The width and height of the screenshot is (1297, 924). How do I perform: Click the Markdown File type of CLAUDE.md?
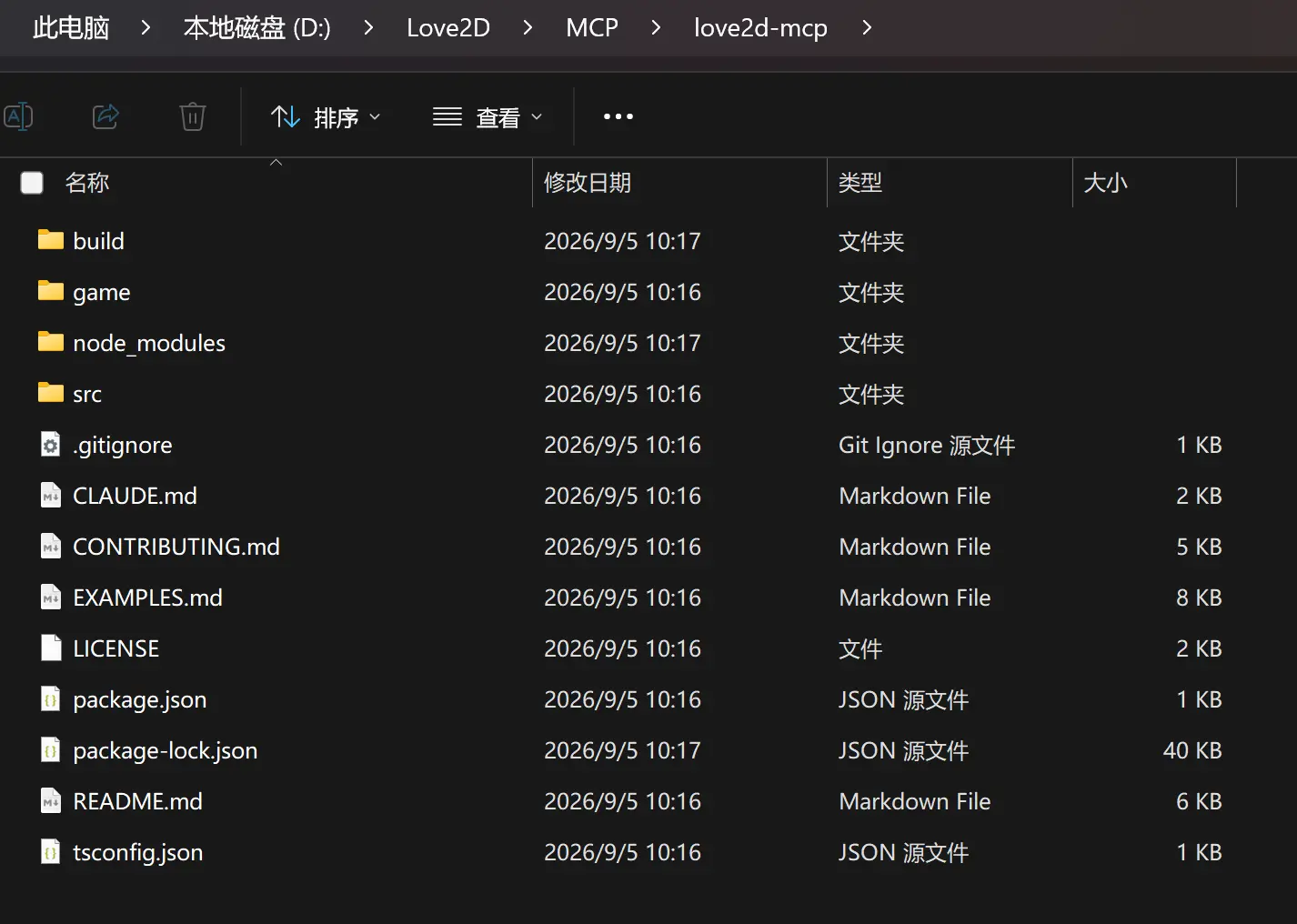pyautogui.click(x=915, y=496)
